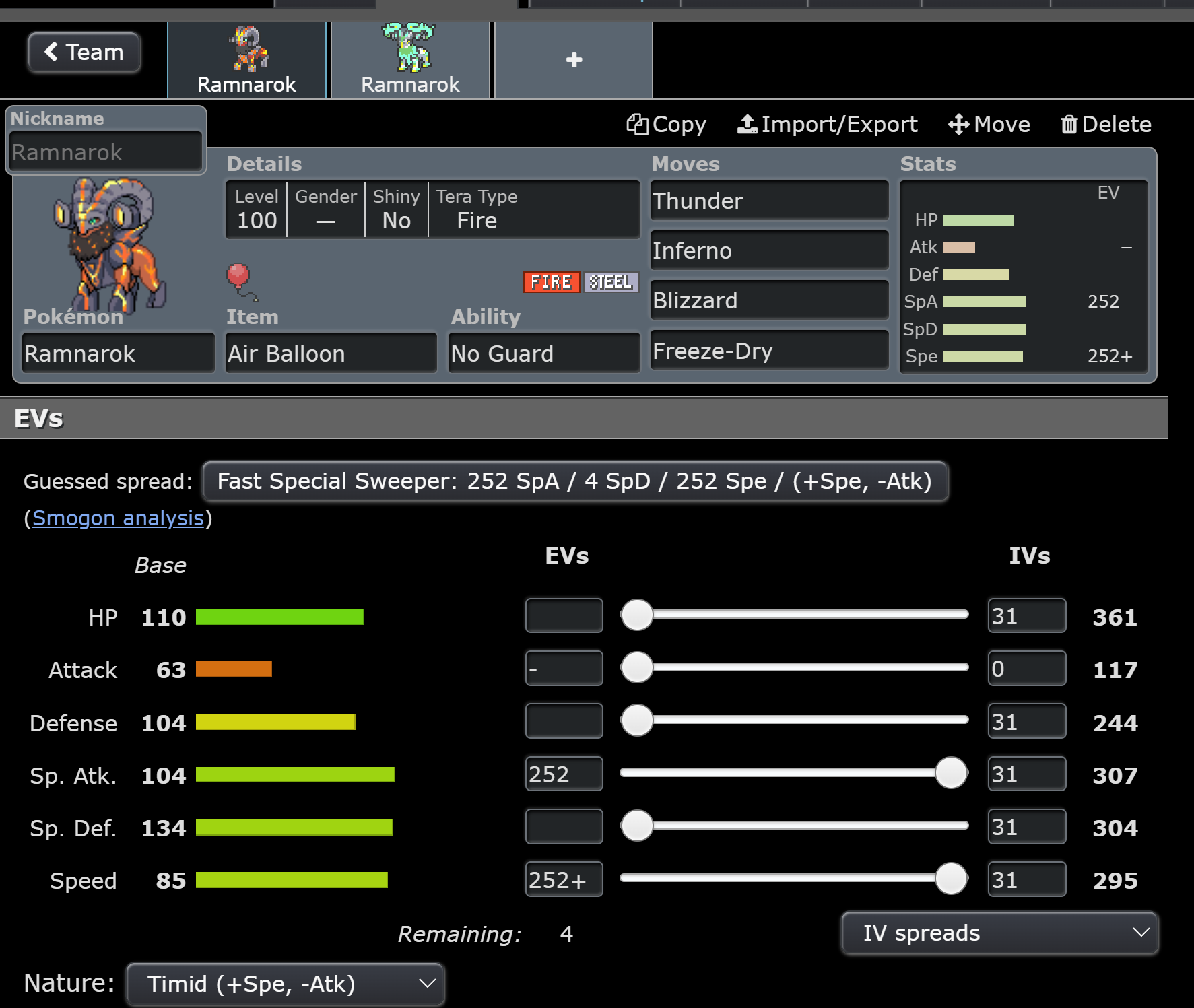Go back using the Team button
Image resolution: width=1194 pixels, height=1008 pixels.
84,53
